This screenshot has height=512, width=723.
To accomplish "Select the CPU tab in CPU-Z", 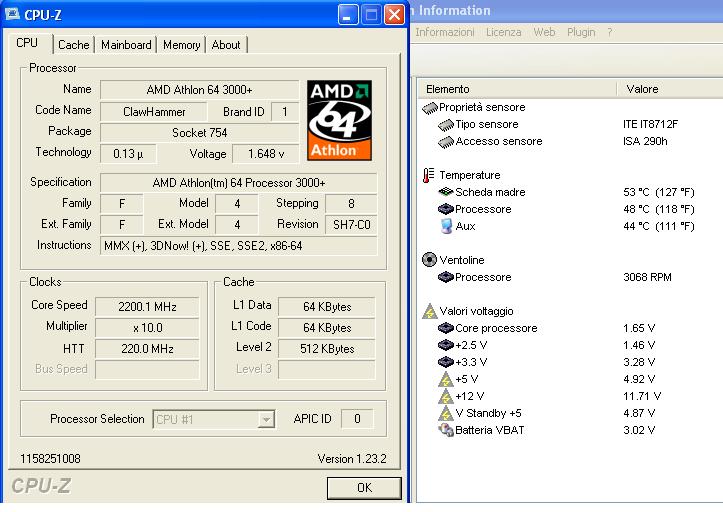I will point(27,43).
